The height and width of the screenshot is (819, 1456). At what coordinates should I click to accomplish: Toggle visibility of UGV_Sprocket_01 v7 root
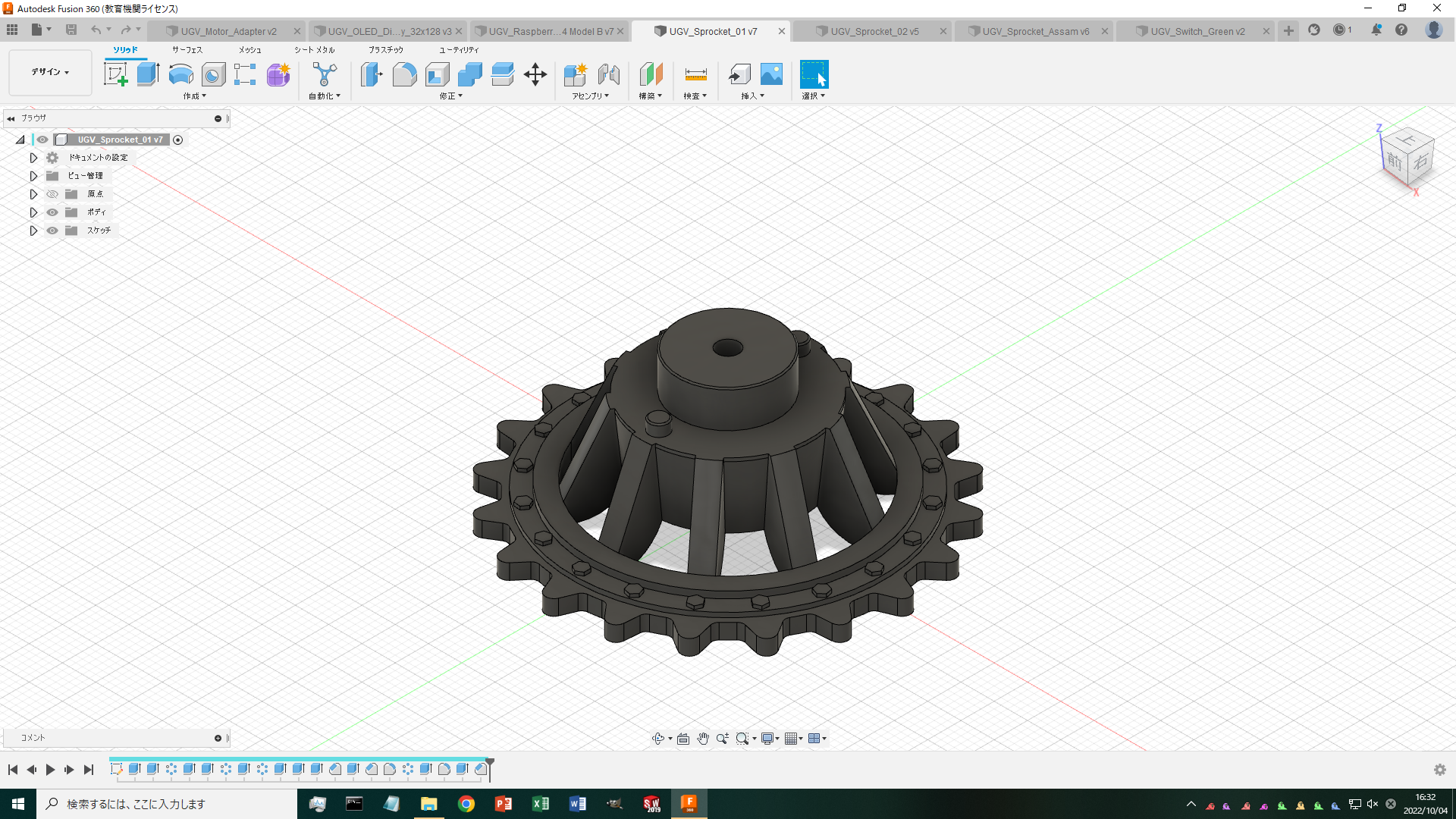pos(42,140)
